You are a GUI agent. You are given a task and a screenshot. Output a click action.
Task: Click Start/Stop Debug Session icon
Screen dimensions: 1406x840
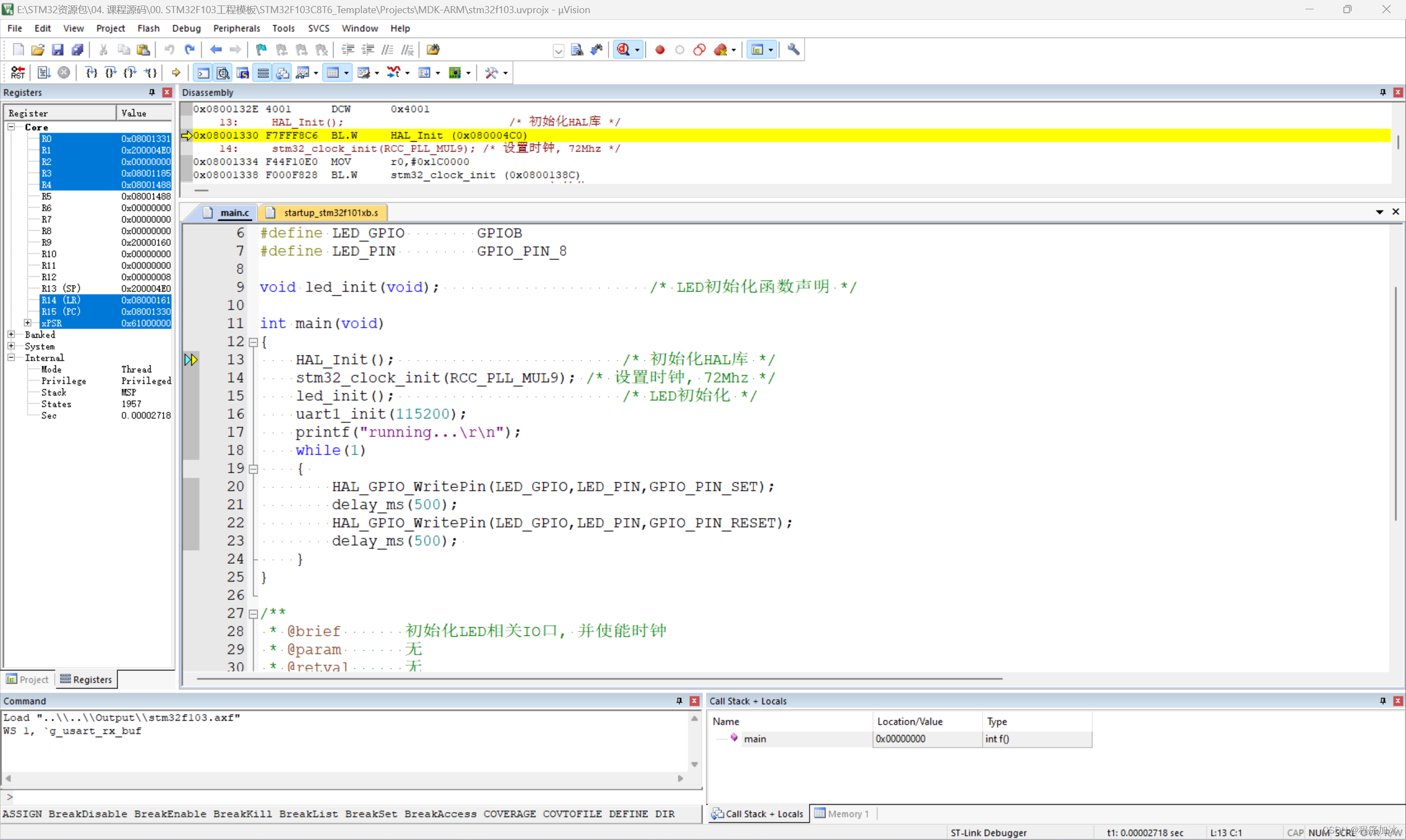pos(623,50)
